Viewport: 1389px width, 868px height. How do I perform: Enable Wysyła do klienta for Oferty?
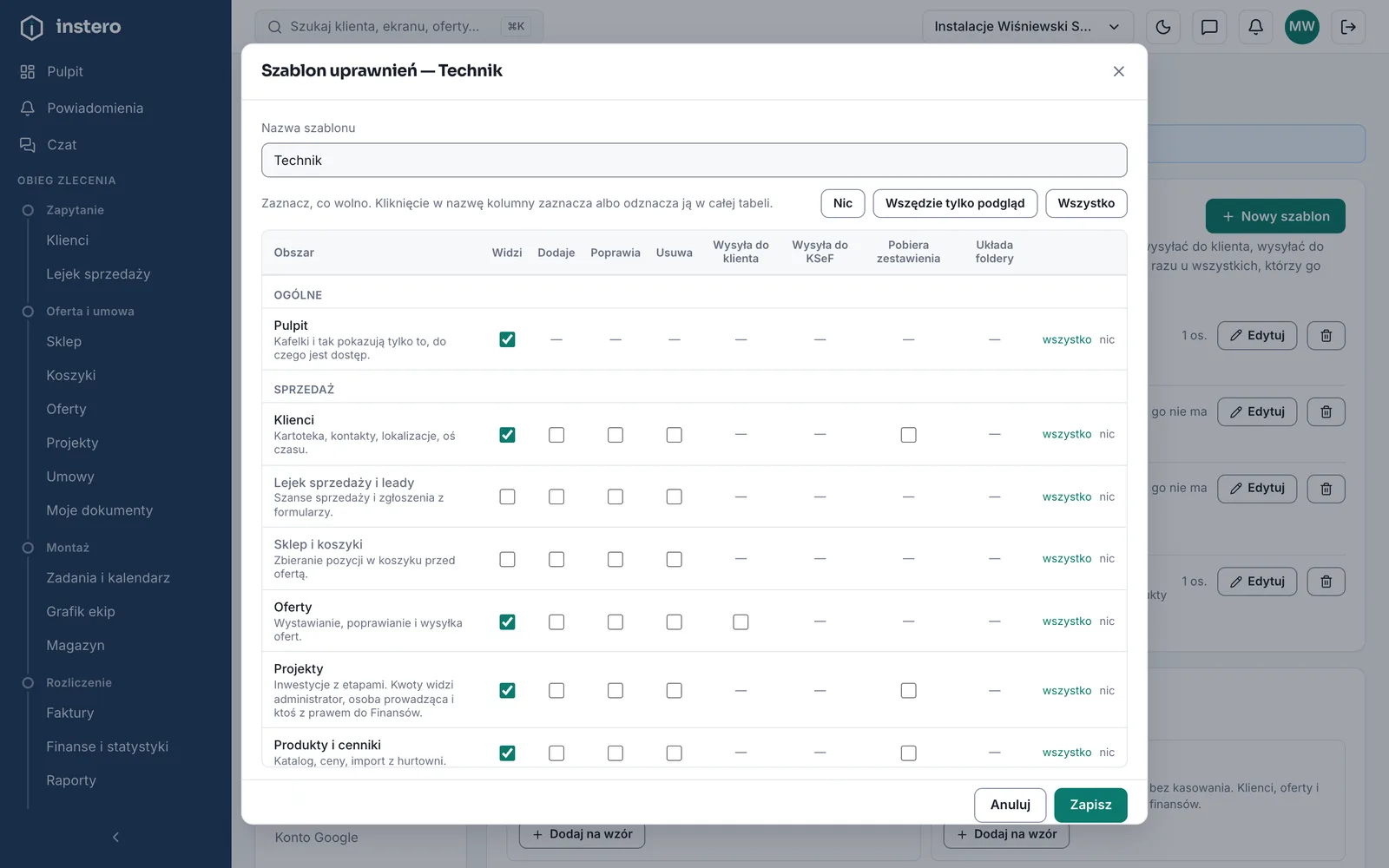click(741, 621)
